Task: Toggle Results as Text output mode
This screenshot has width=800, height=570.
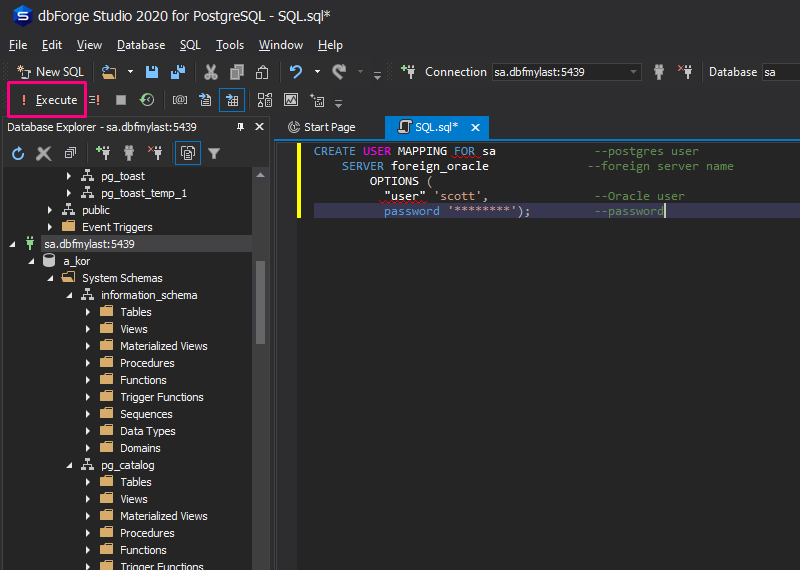Action: [205, 100]
